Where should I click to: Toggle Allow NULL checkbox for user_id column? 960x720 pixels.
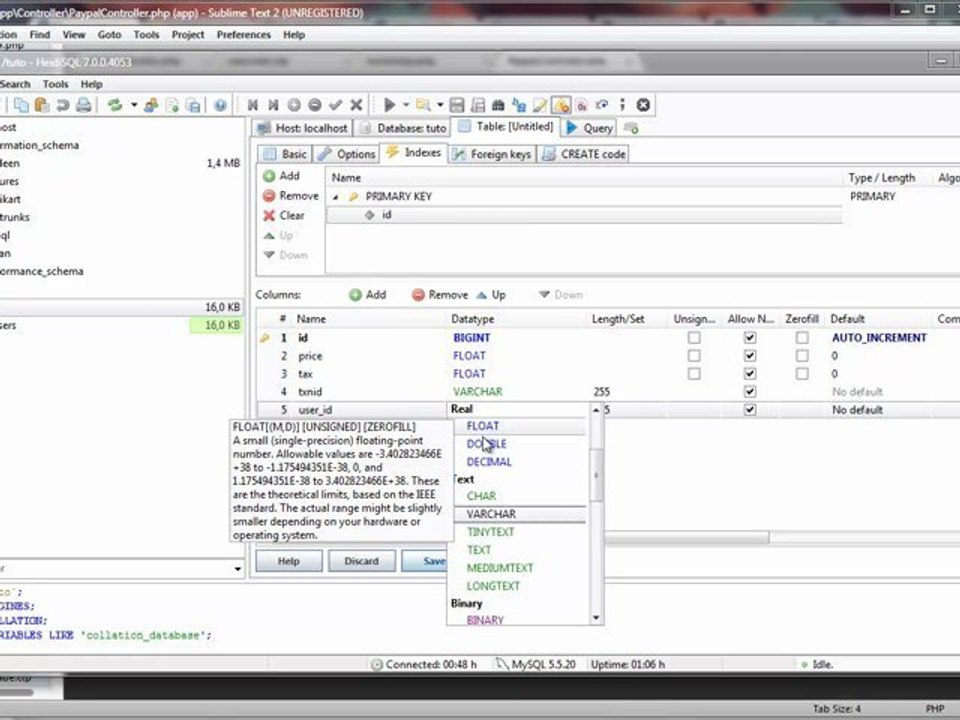[x=749, y=410]
